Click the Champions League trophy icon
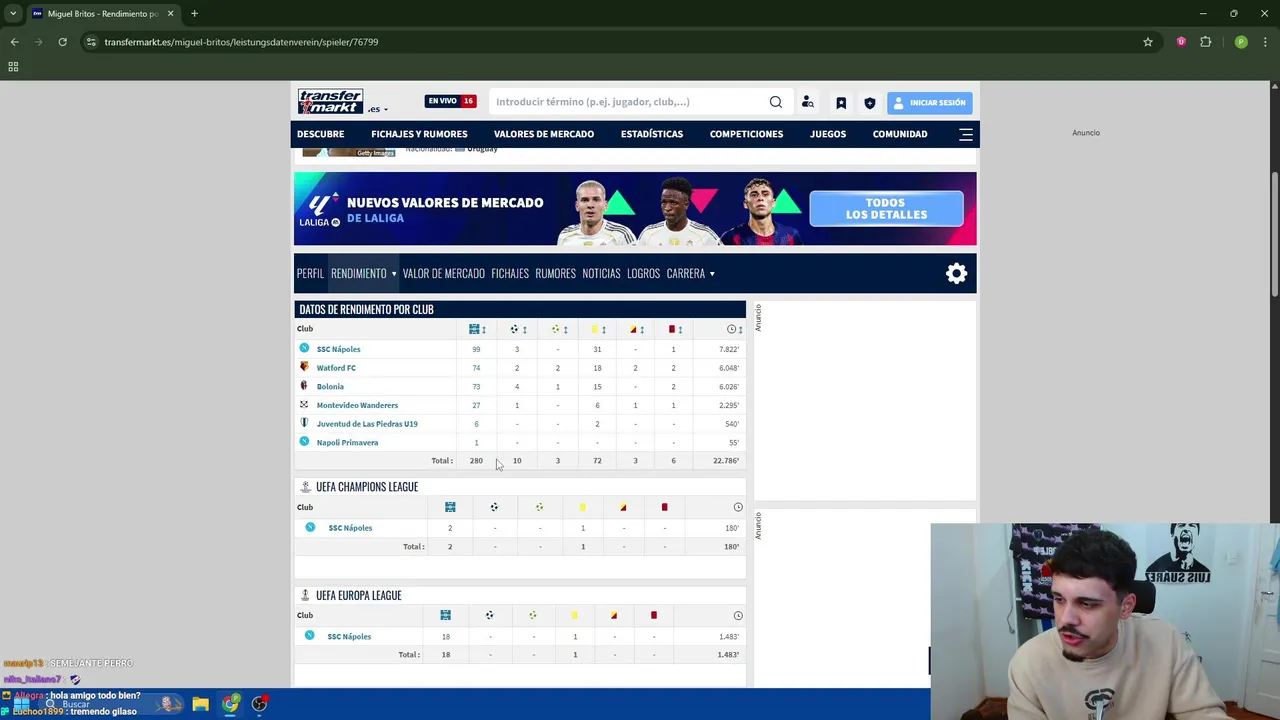Image resolution: width=1280 pixels, height=720 pixels. (x=306, y=487)
